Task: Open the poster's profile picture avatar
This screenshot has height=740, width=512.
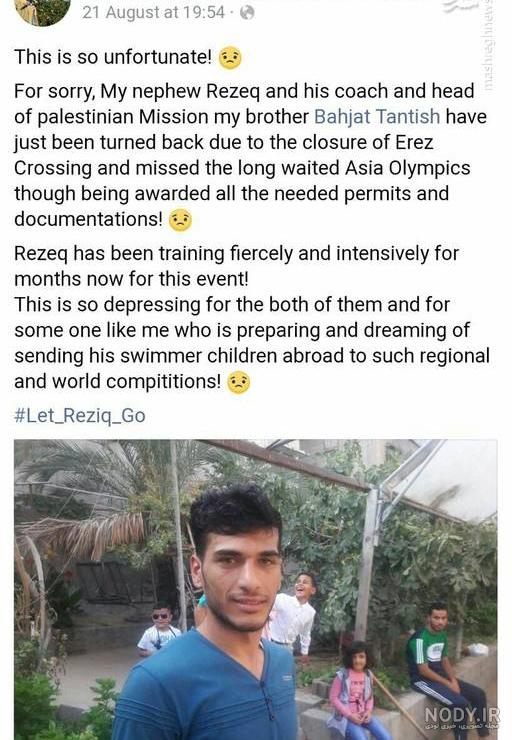Action: pyautogui.click(x=43, y=9)
